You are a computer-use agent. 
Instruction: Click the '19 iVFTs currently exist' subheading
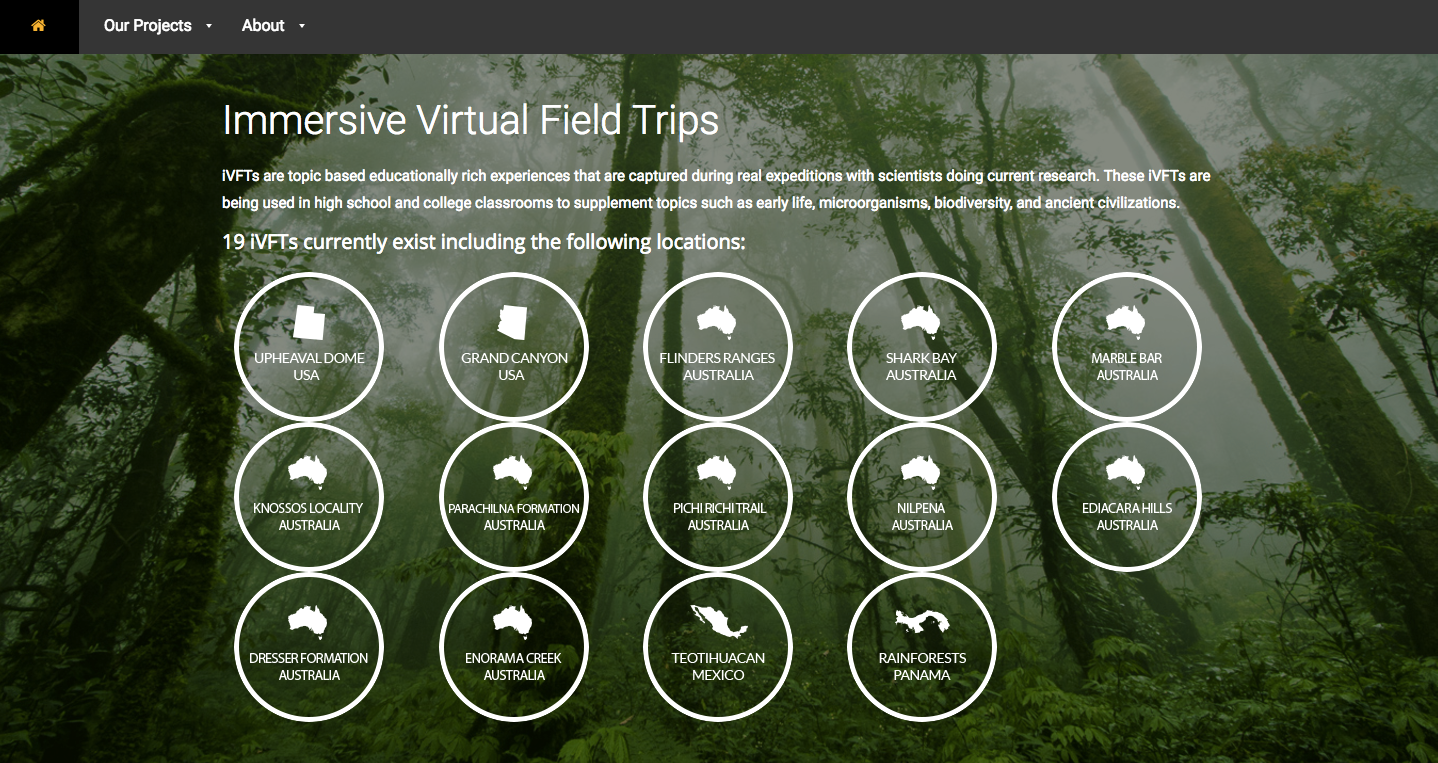pos(483,242)
